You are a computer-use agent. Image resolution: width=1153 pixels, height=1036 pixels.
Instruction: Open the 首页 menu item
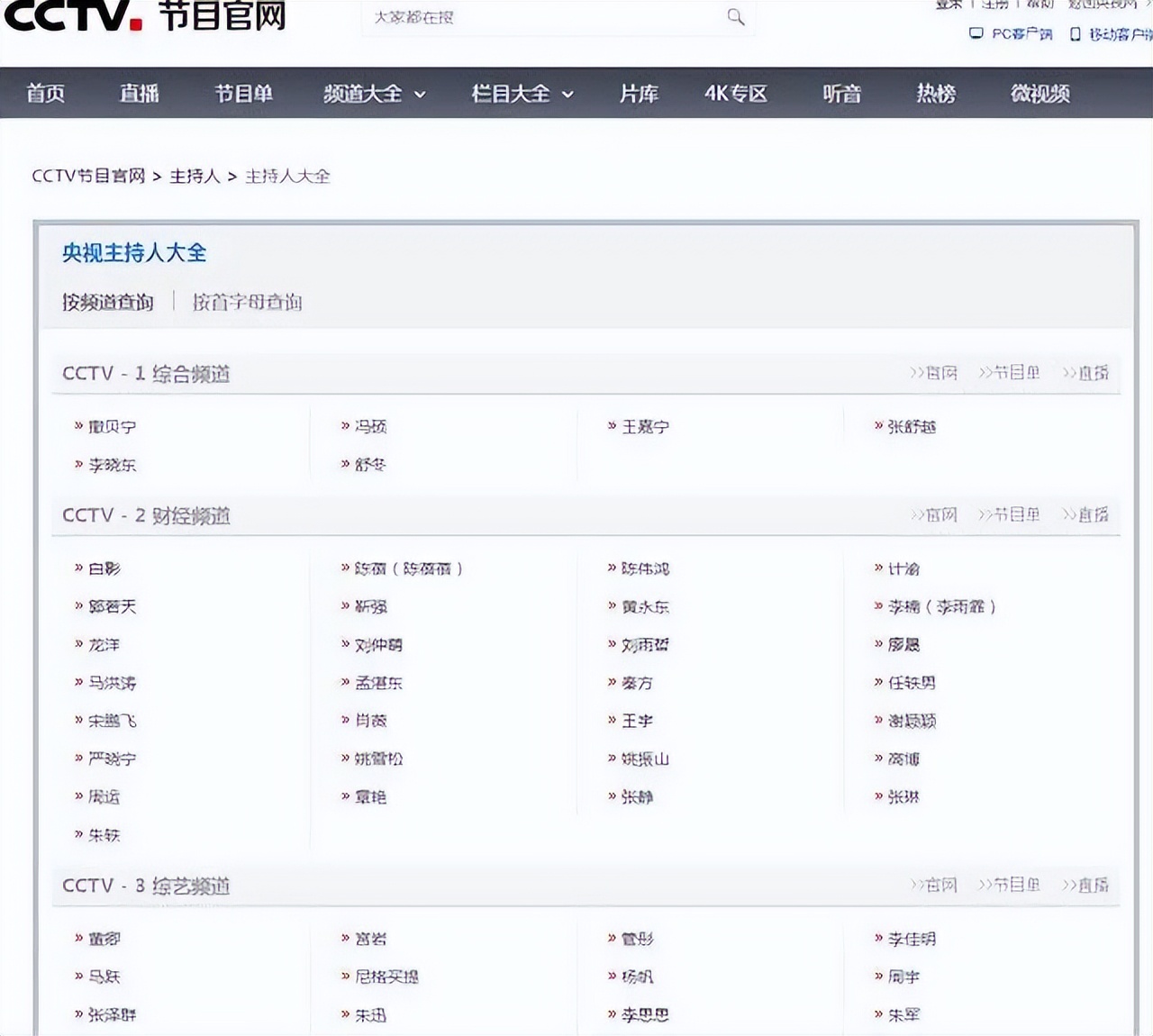click(45, 94)
